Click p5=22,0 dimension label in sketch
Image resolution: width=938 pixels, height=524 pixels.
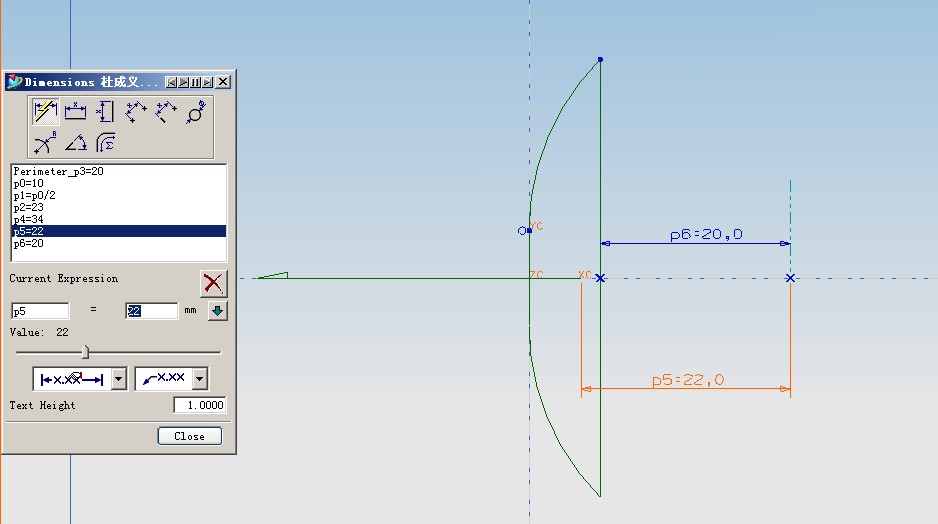pyautogui.click(x=687, y=380)
